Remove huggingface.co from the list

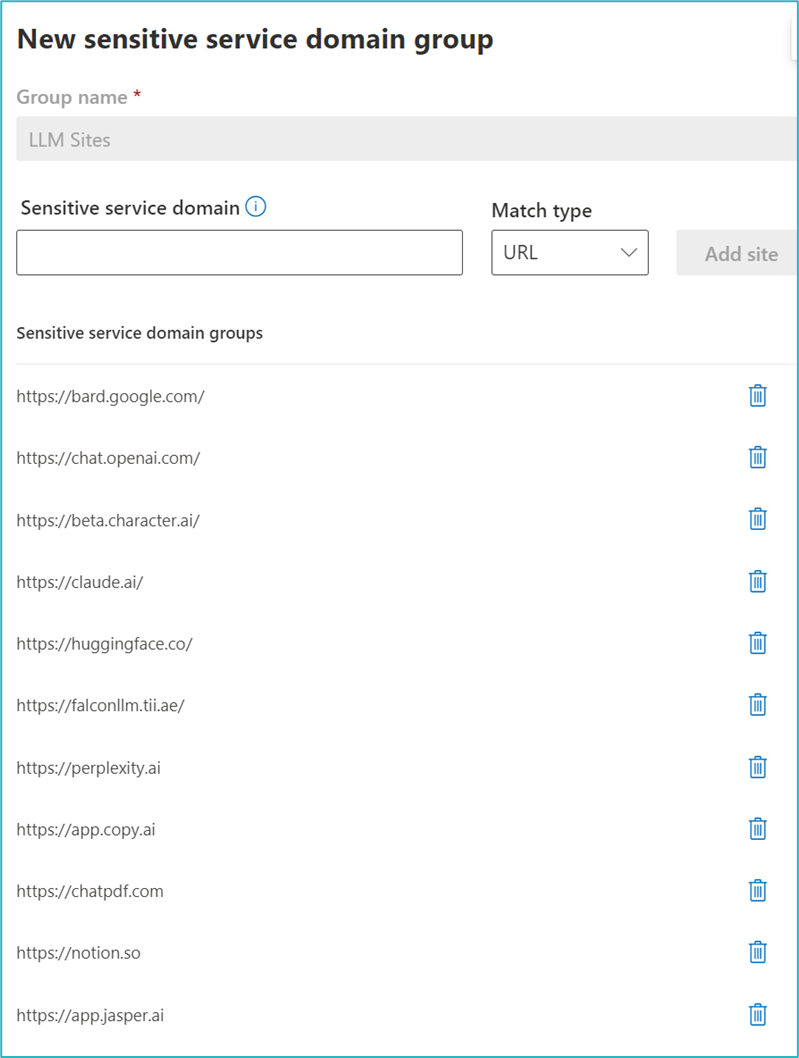(x=758, y=643)
